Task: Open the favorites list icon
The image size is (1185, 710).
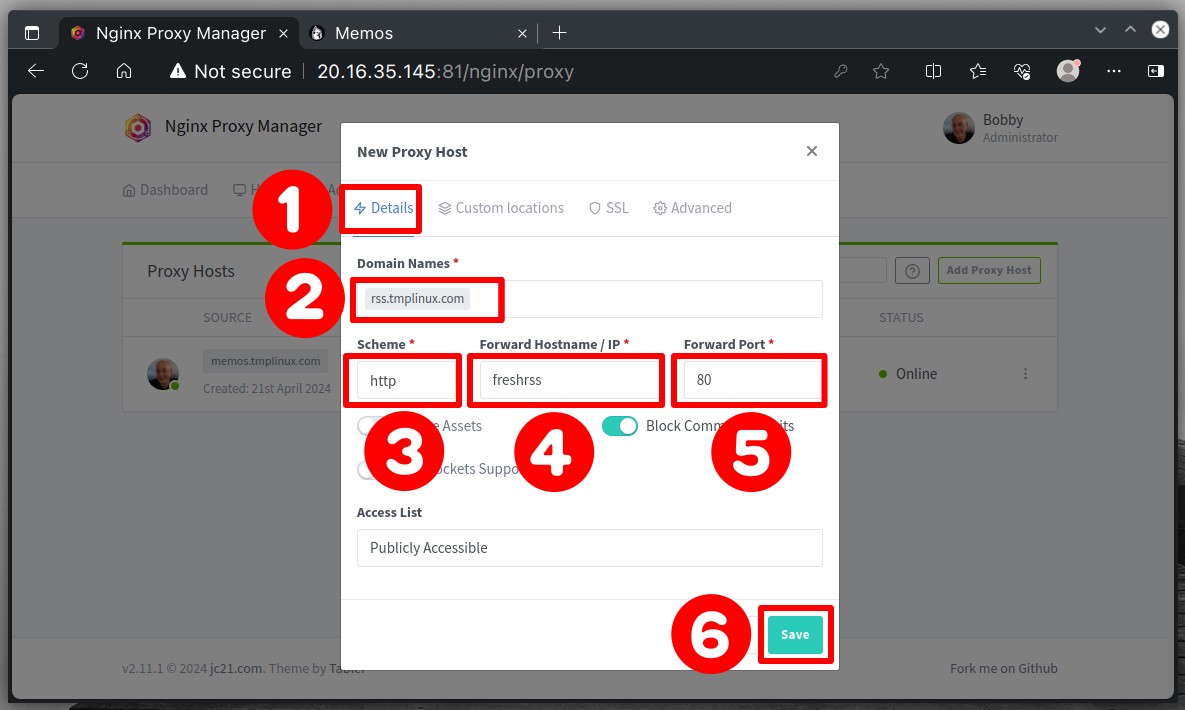Action: [978, 71]
